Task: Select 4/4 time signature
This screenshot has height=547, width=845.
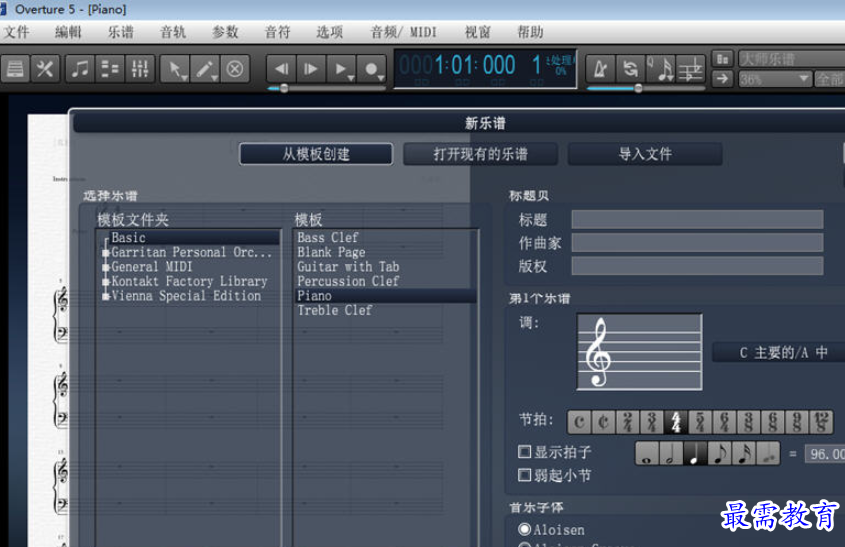Action: coord(676,422)
